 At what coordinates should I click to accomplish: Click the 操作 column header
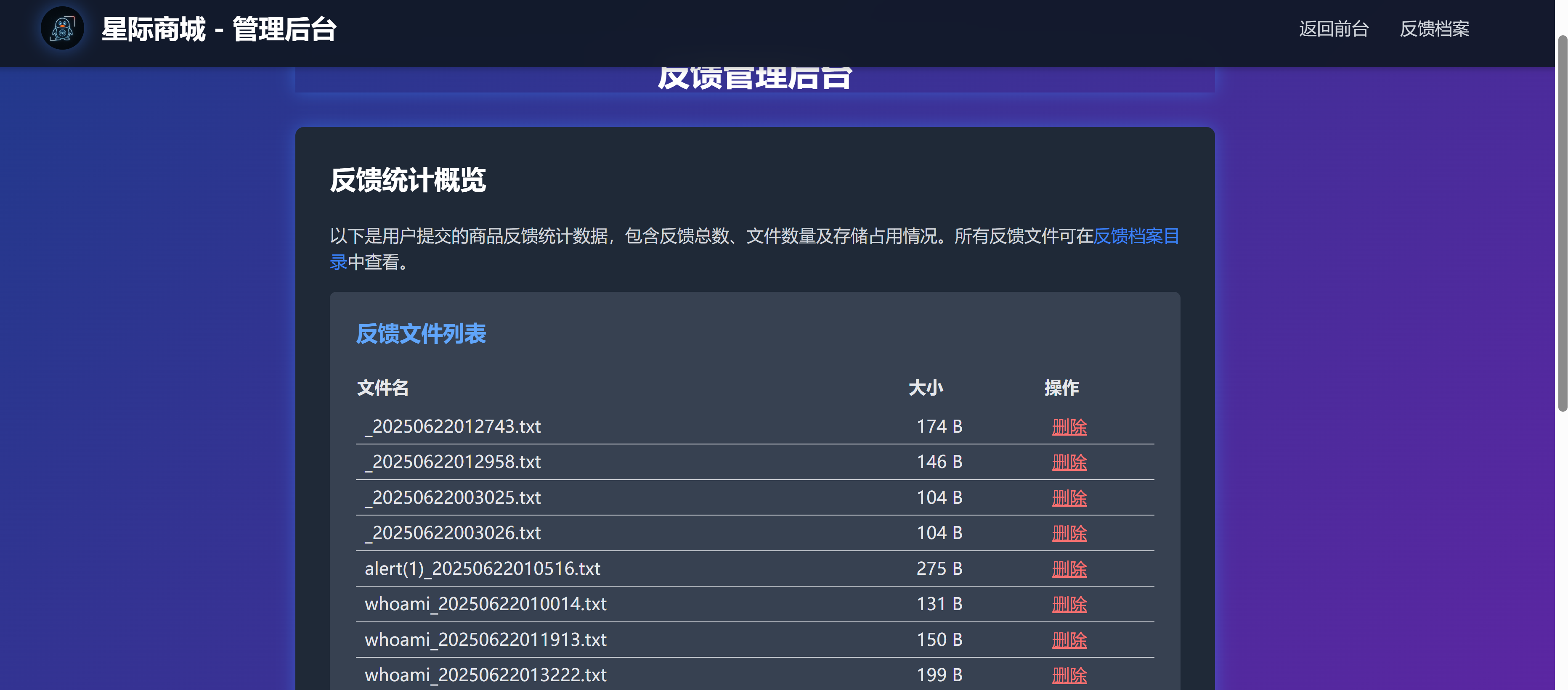tap(1061, 388)
